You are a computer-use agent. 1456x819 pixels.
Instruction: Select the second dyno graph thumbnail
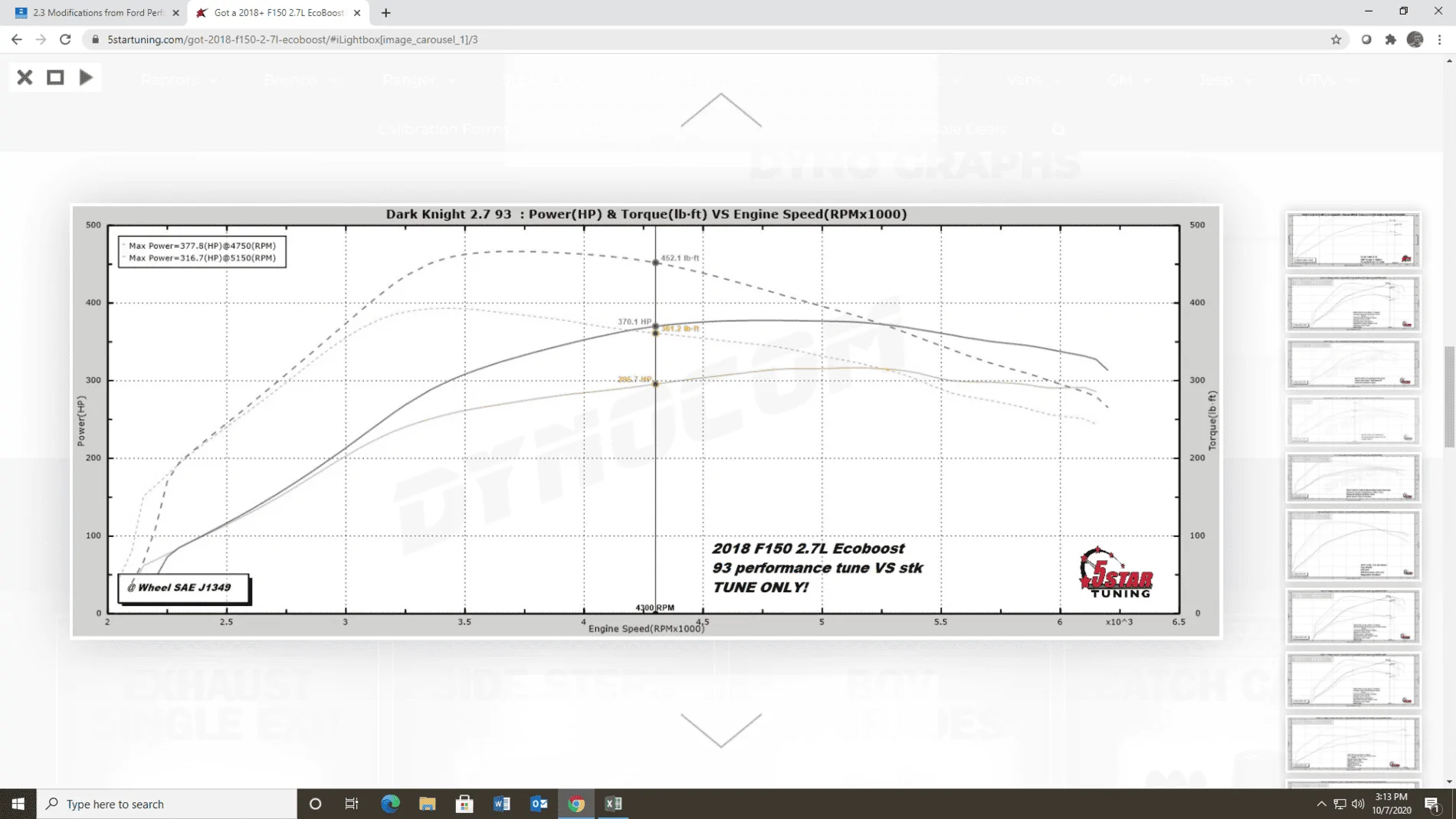(x=1353, y=303)
